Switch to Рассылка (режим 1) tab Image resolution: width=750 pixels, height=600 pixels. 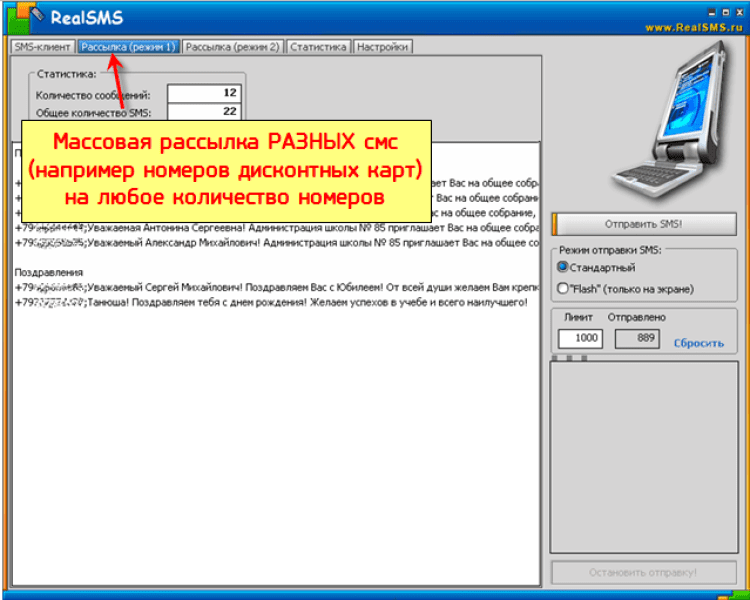(128, 47)
